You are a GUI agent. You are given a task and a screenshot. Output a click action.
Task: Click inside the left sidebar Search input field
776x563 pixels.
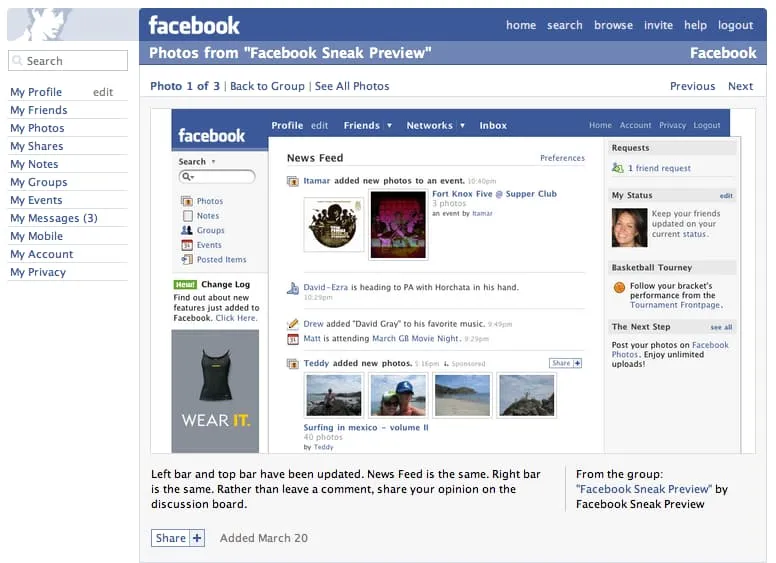click(75, 61)
